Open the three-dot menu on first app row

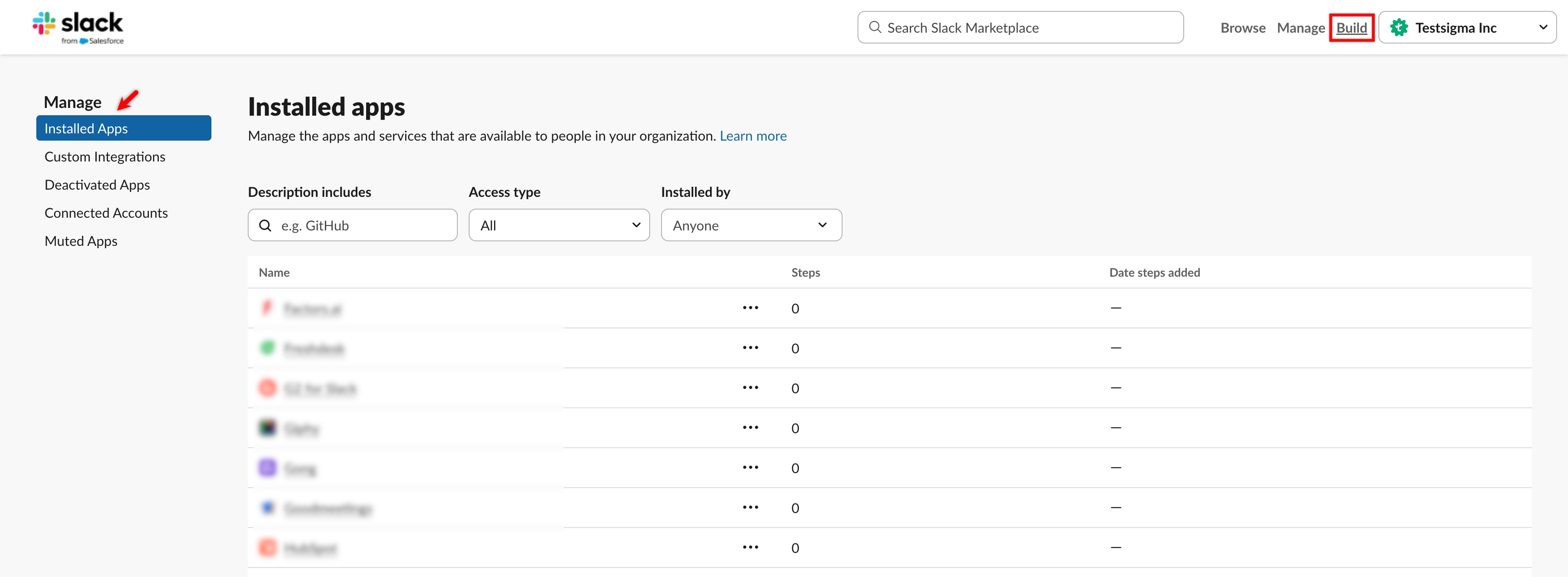pyautogui.click(x=750, y=308)
